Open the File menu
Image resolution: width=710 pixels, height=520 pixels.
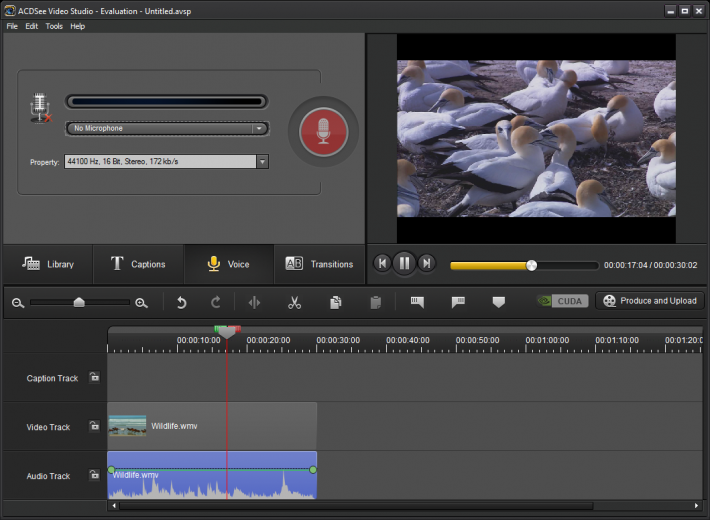tap(12, 26)
